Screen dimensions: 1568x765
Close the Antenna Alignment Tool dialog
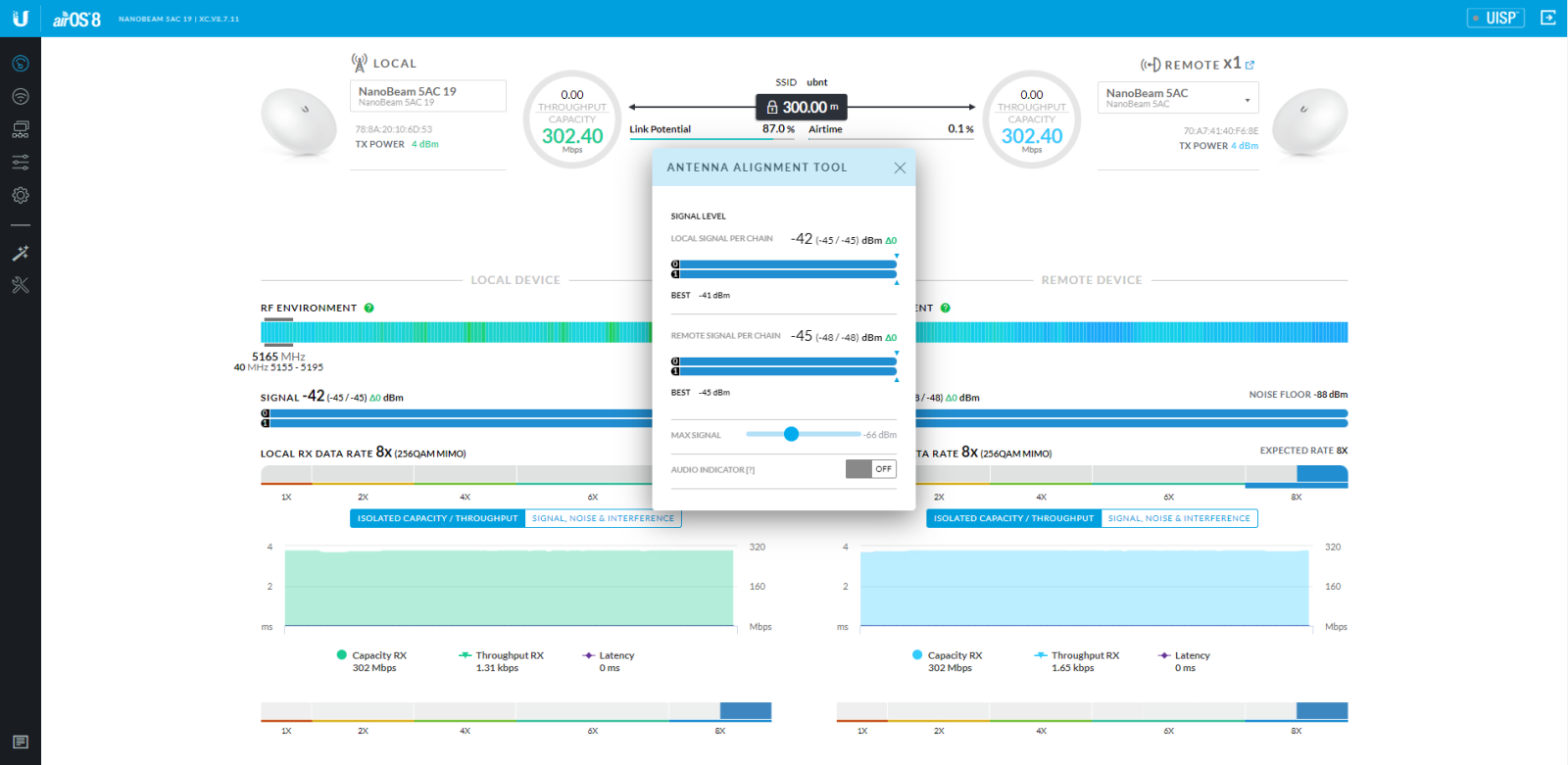pyautogui.click(x=900, y=167)
